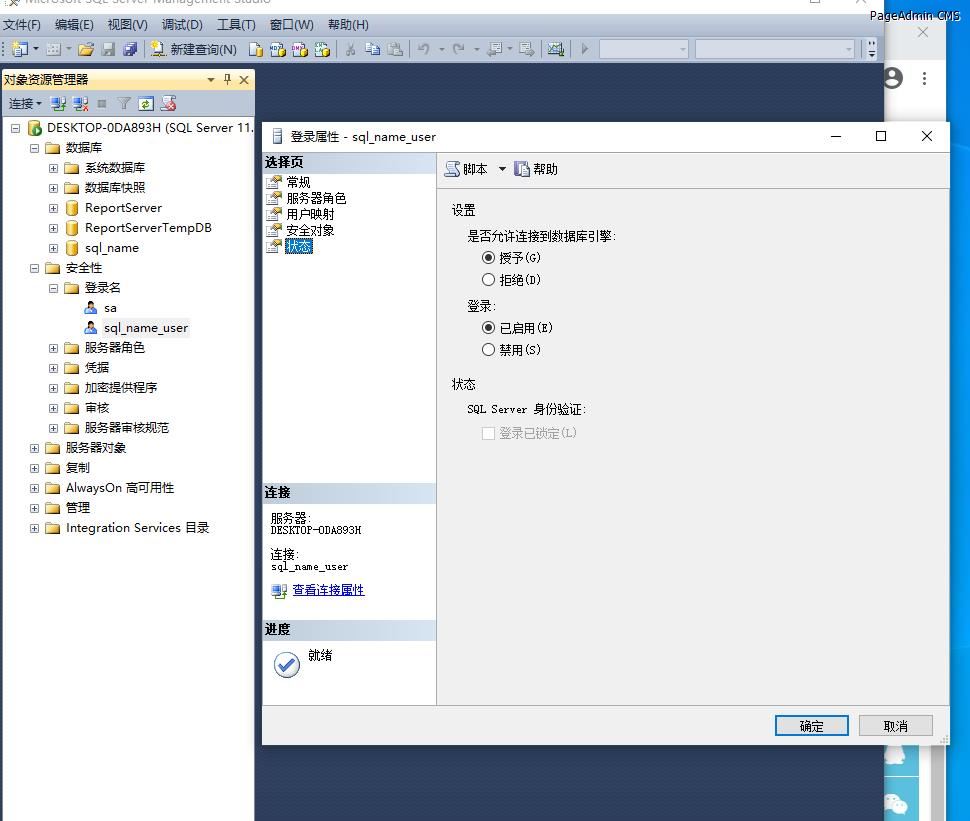This screenshot has height=821, width=970.
Task: Collapse the 登录名 folder node
Action: click(x=53, y=288)
